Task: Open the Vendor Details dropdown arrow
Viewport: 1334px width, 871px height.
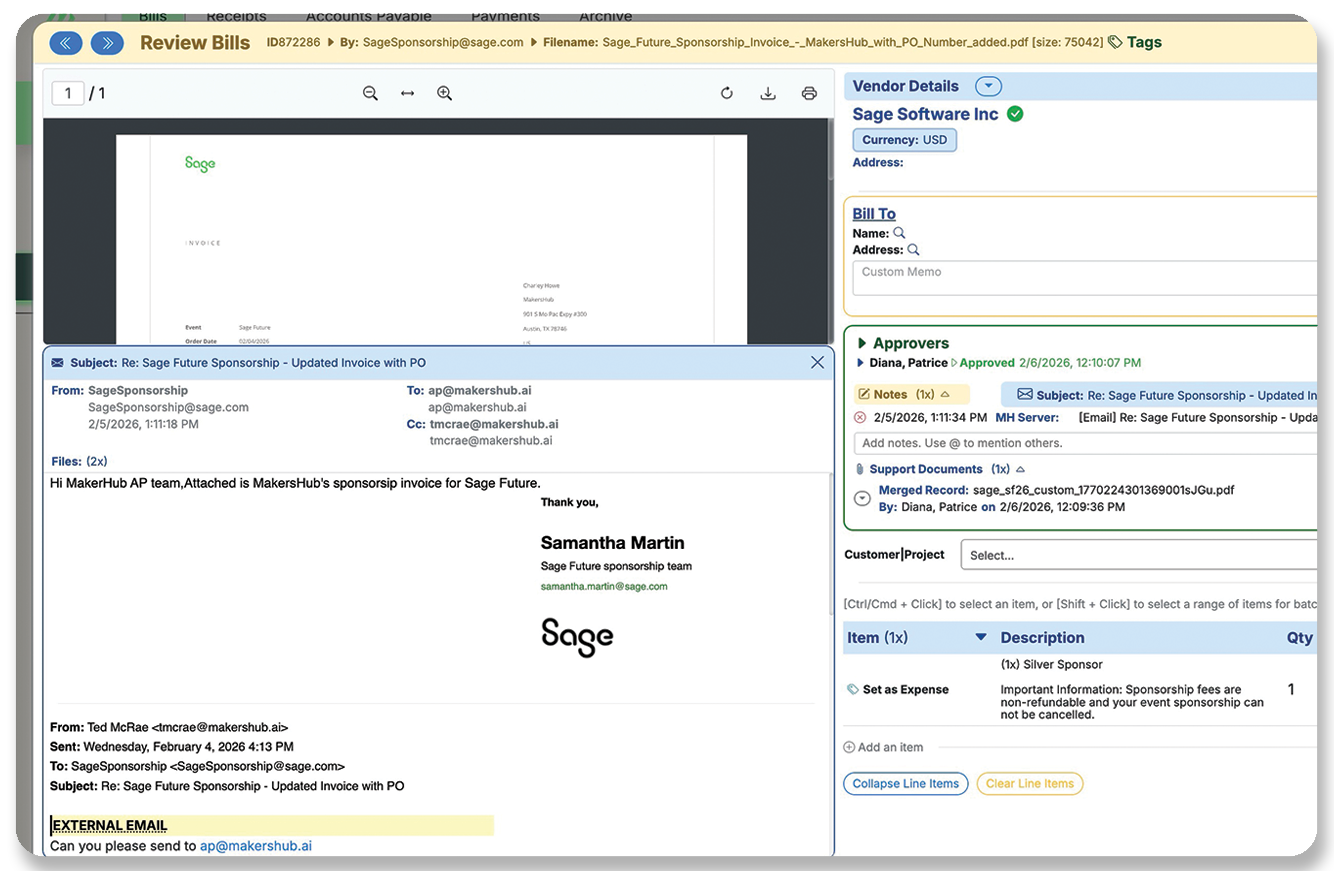Action: tap(988, 86)
